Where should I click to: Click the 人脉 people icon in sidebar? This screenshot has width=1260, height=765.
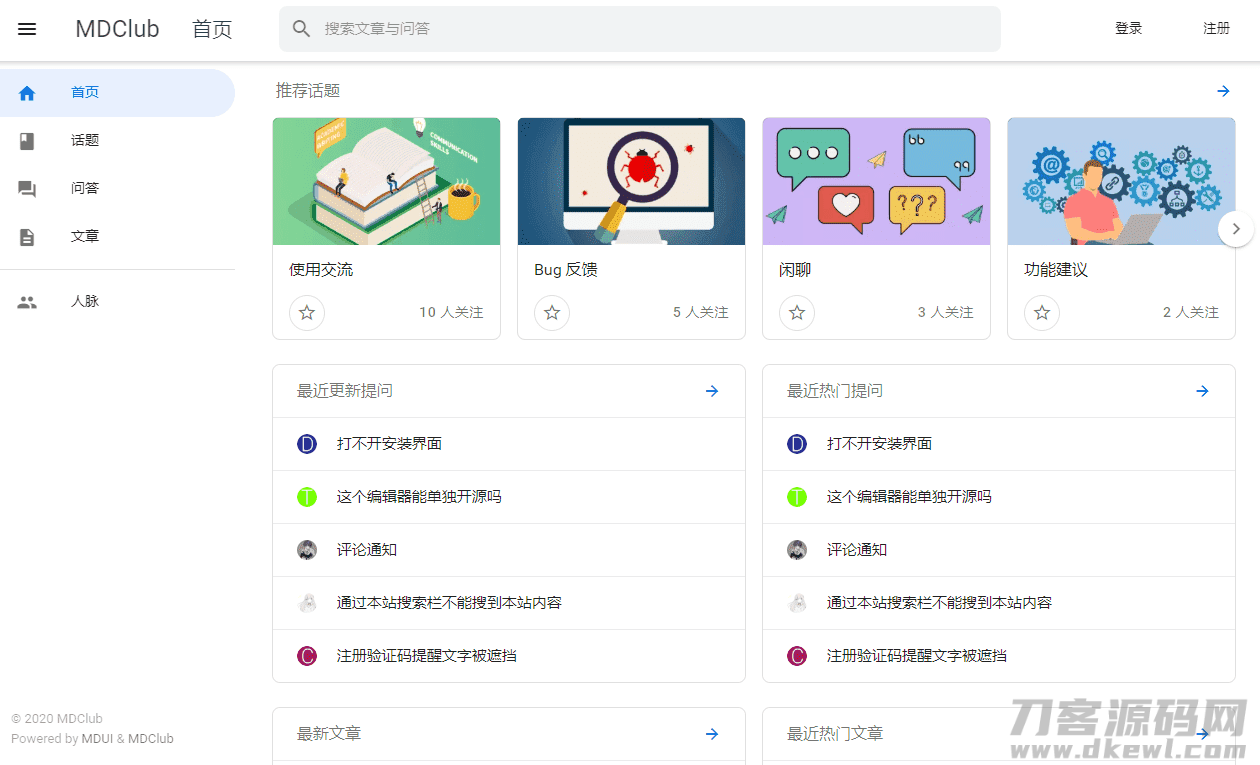(26, 300)
